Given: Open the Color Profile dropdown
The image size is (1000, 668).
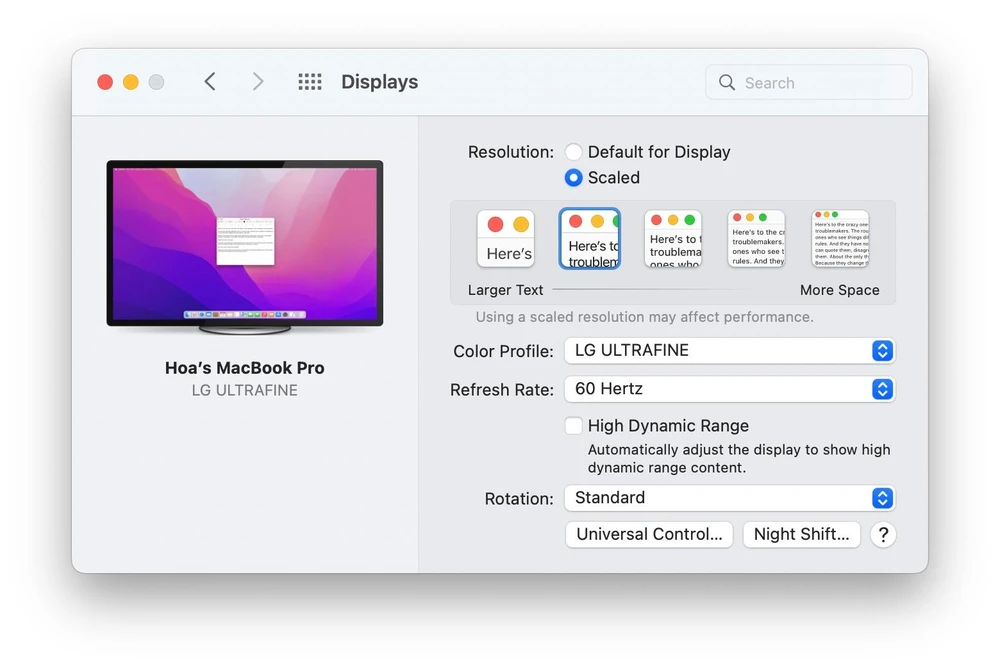Looking at the screenshot, I should point(881,351).
